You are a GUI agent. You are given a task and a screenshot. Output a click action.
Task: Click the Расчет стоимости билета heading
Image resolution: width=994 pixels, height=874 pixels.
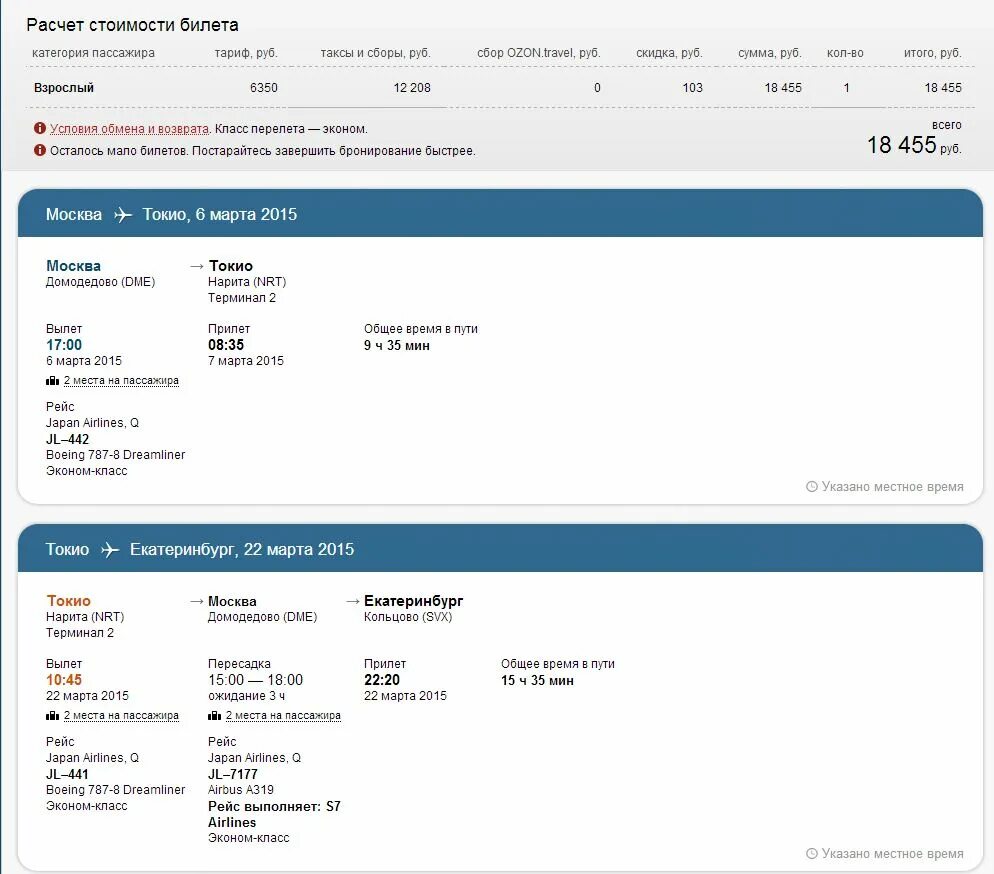click(132, 25)
